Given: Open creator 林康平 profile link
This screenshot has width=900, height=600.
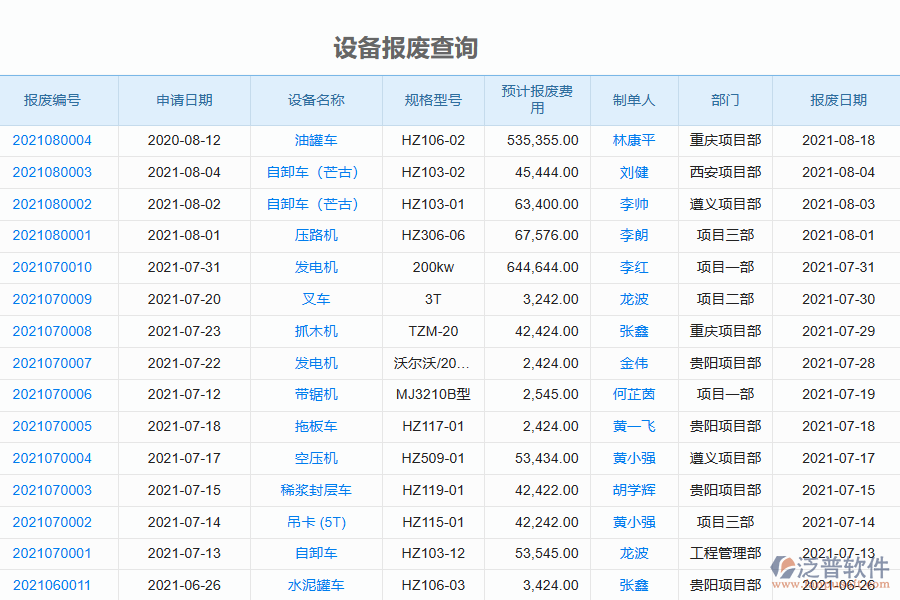Looking at the screenshot, I should pyautogui.click(x=634, y=140).
